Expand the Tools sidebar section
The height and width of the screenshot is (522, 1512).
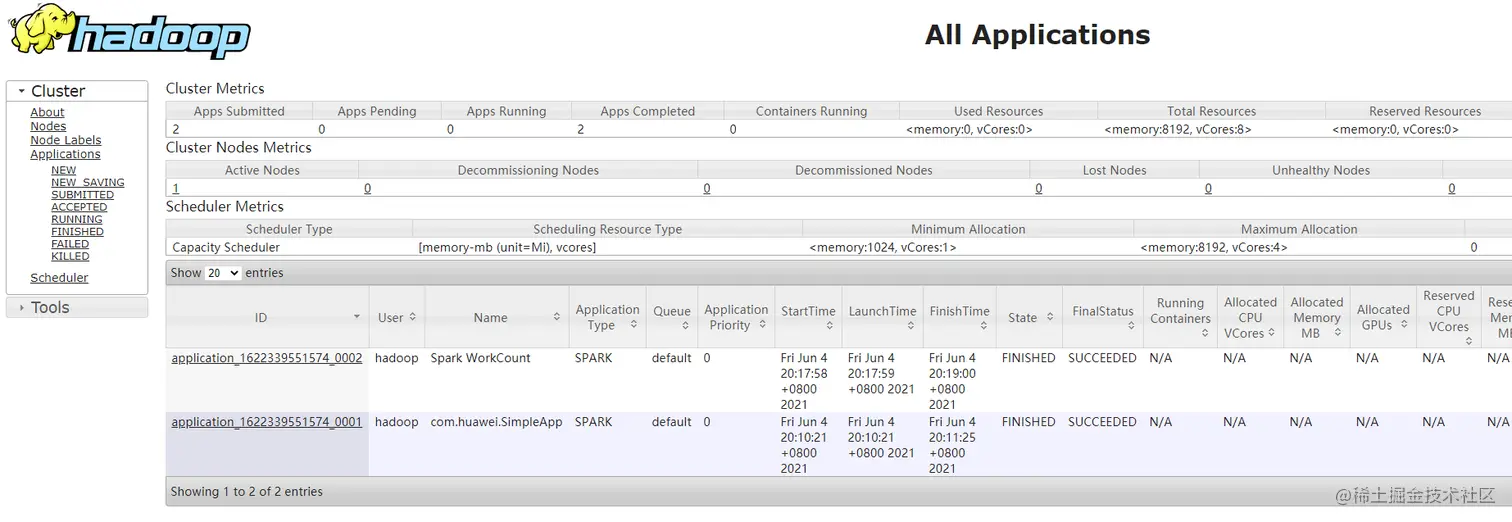tap(76, 308)
